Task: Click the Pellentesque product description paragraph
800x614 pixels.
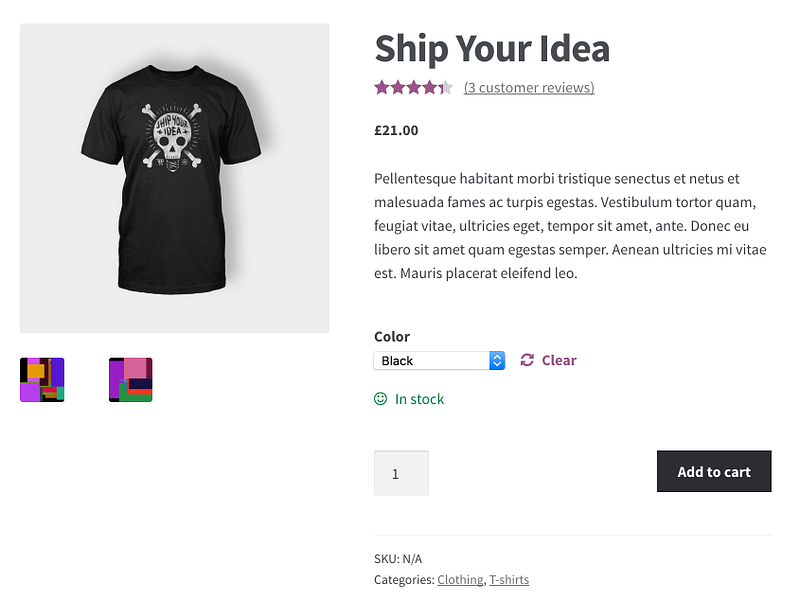Action: [x=570, y=226]
